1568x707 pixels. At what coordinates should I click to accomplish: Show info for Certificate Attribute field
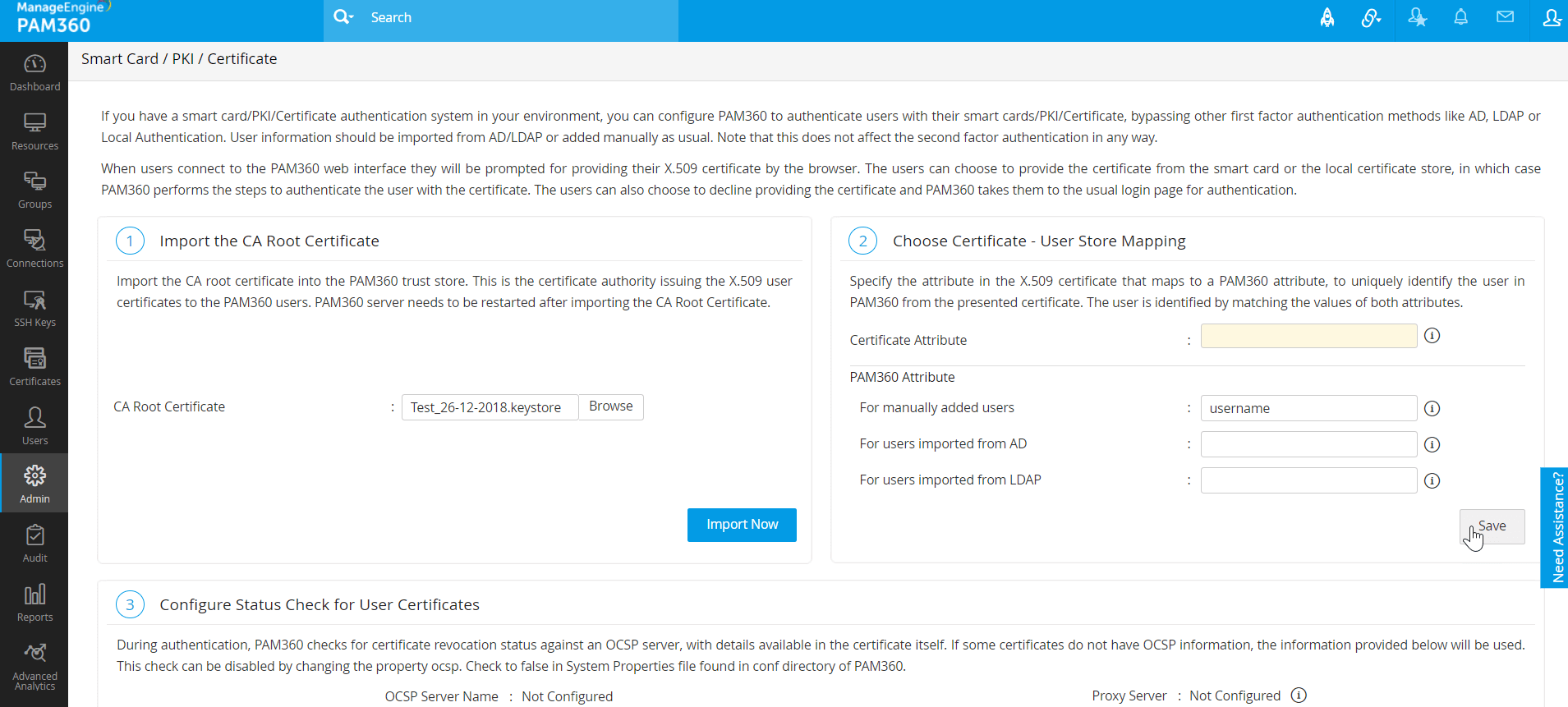pos(1432,336)
